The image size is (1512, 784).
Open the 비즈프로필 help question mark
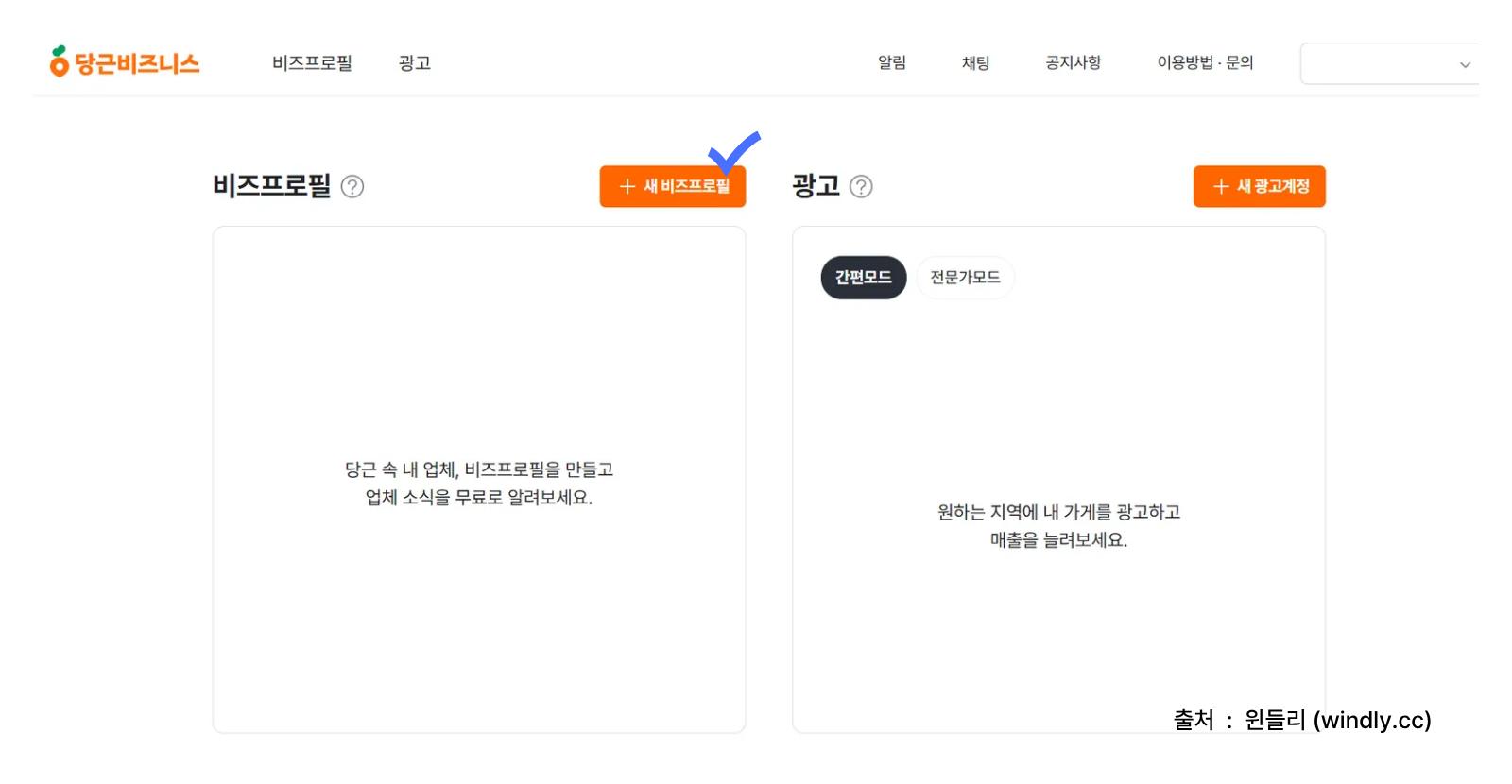click(352, 187)
